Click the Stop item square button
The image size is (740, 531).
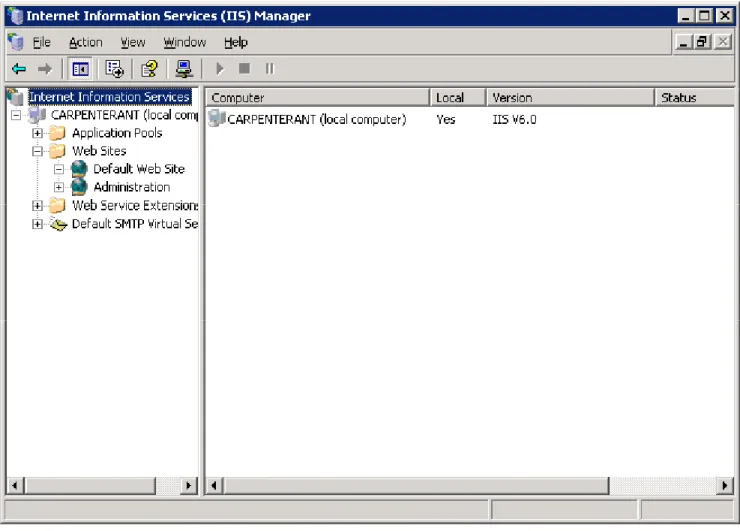click(x=244, y=69)
